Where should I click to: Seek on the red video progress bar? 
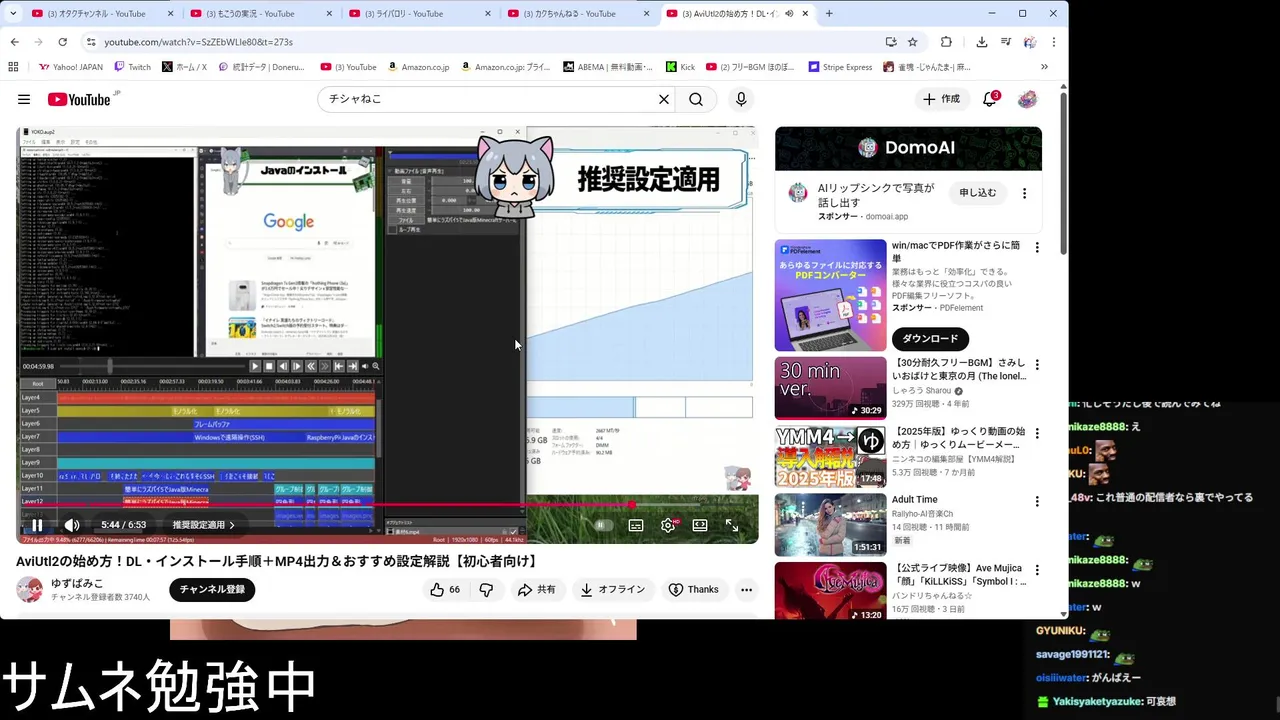point(387,504)
